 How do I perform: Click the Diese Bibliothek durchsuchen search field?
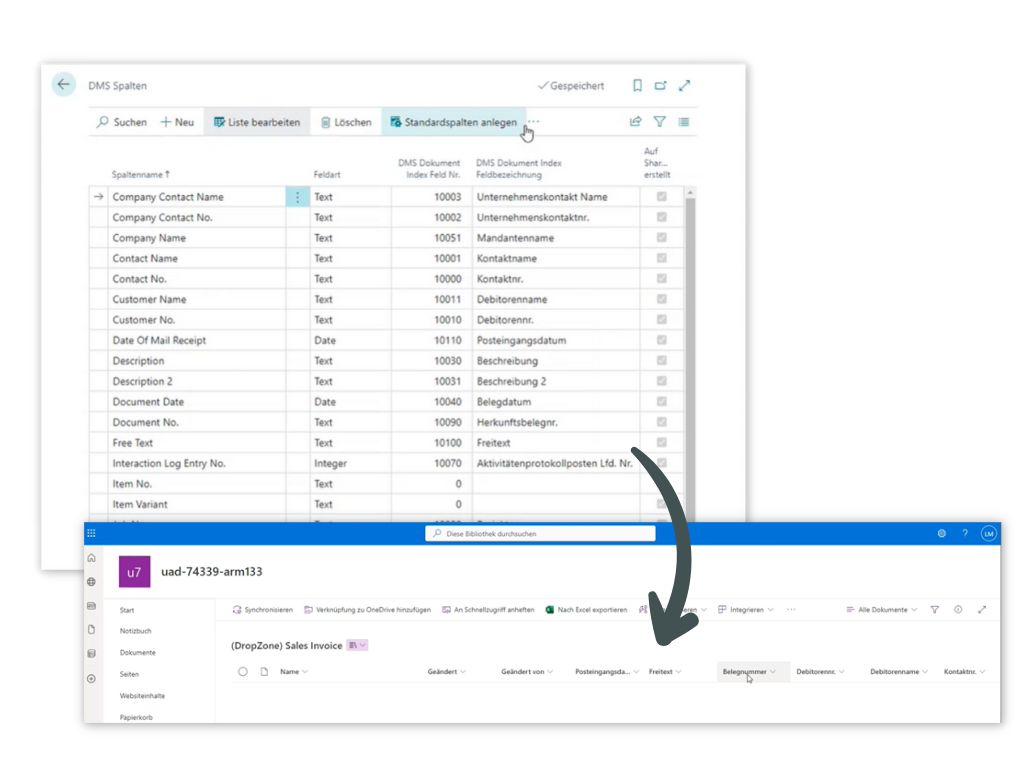click(x=540, y=533)
